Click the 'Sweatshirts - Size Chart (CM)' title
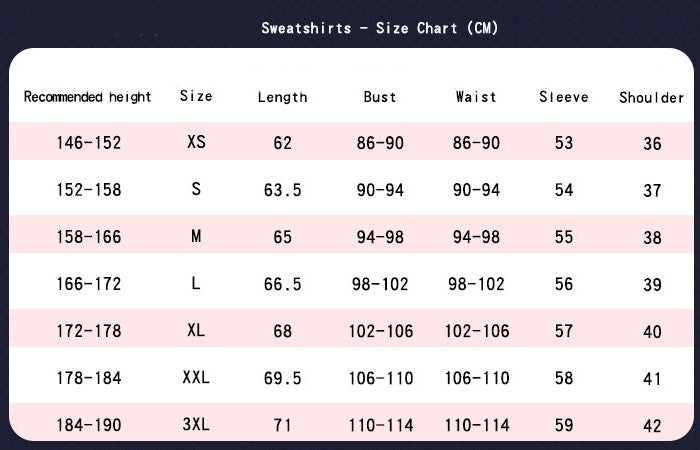The height and width of the screenshot is (450, 700). (x=380, y=28)
